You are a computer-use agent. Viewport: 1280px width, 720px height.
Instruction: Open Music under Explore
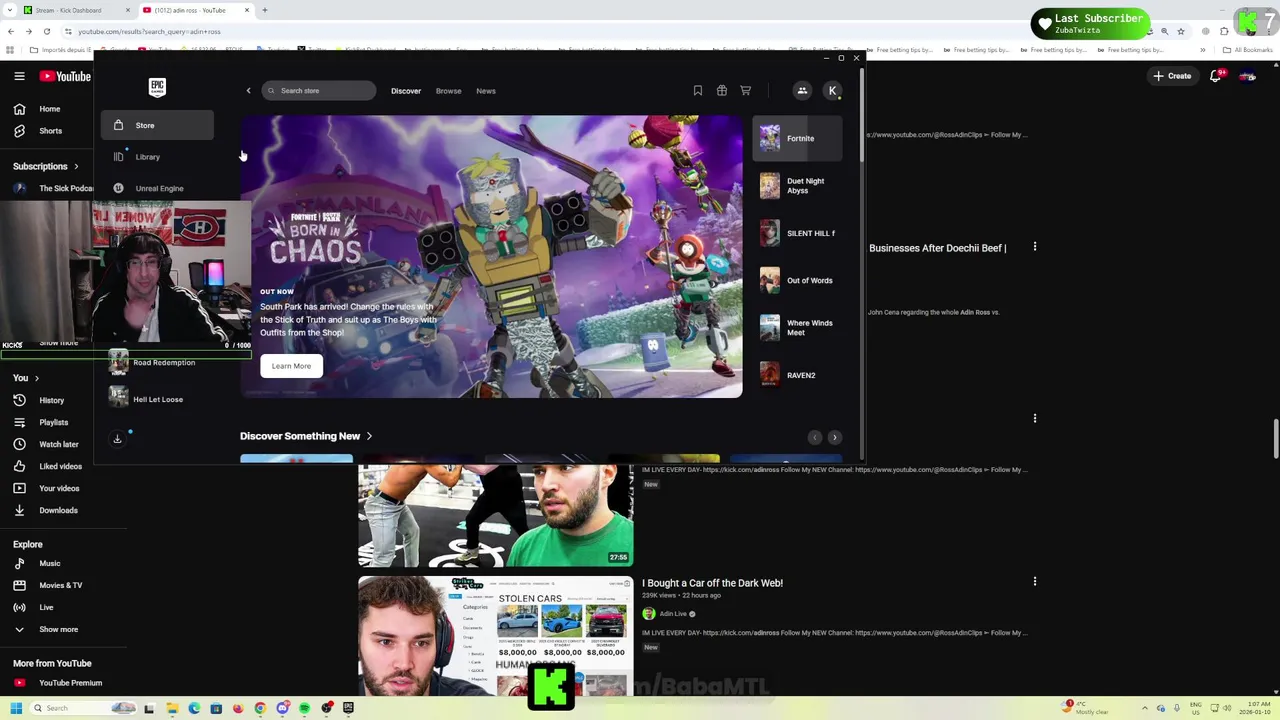click(49, 563)
